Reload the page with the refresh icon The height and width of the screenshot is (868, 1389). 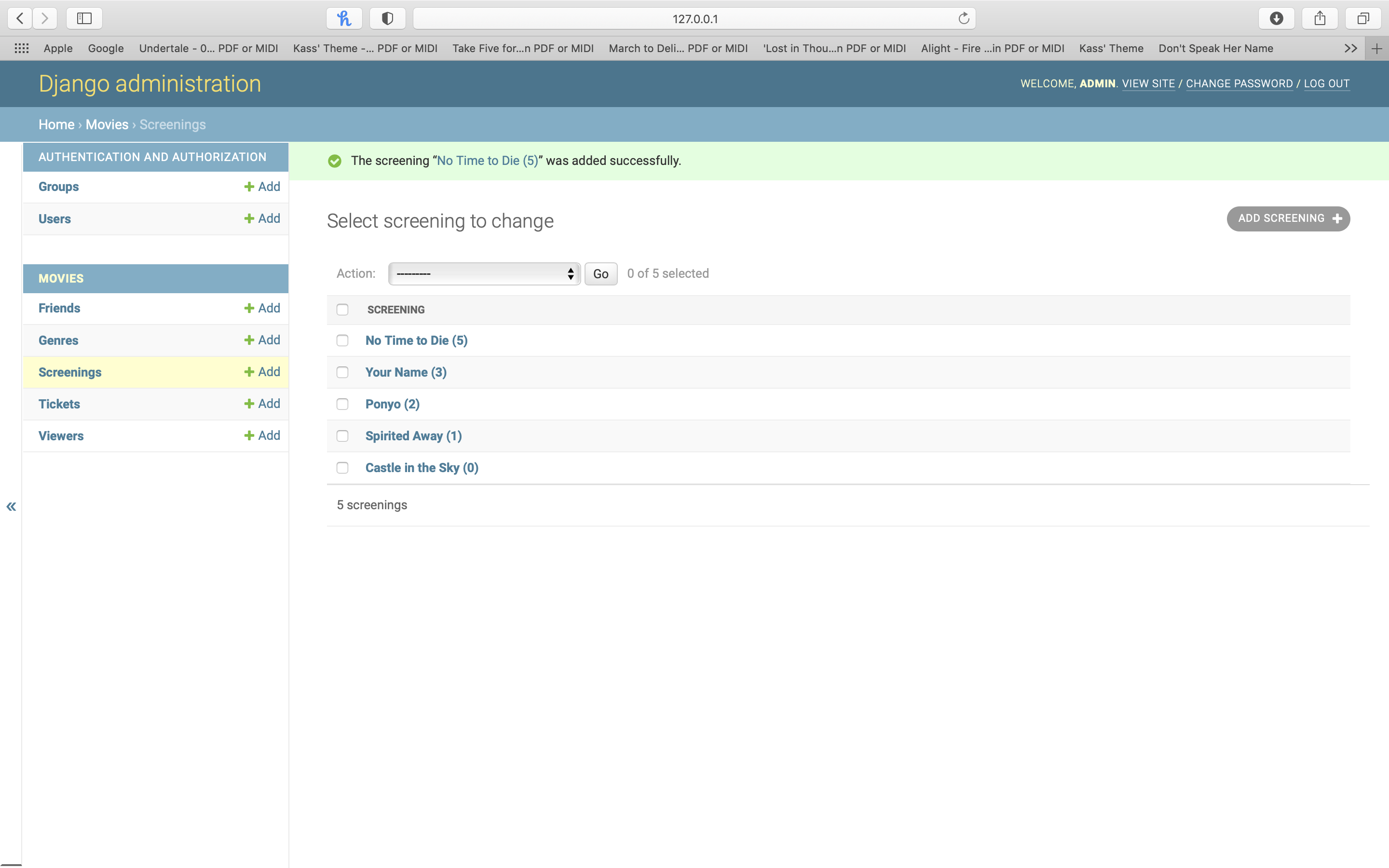point(964,18)
